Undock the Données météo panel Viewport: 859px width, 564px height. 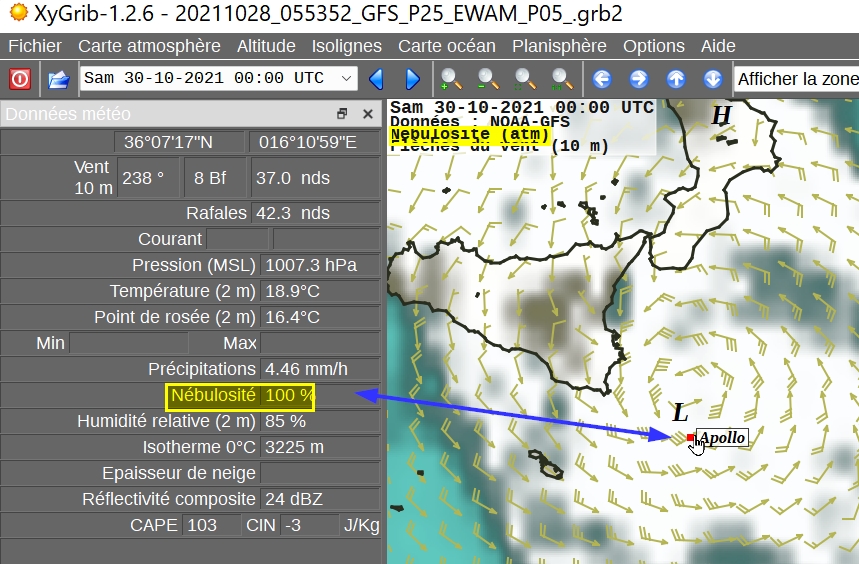tap(342, 114)
